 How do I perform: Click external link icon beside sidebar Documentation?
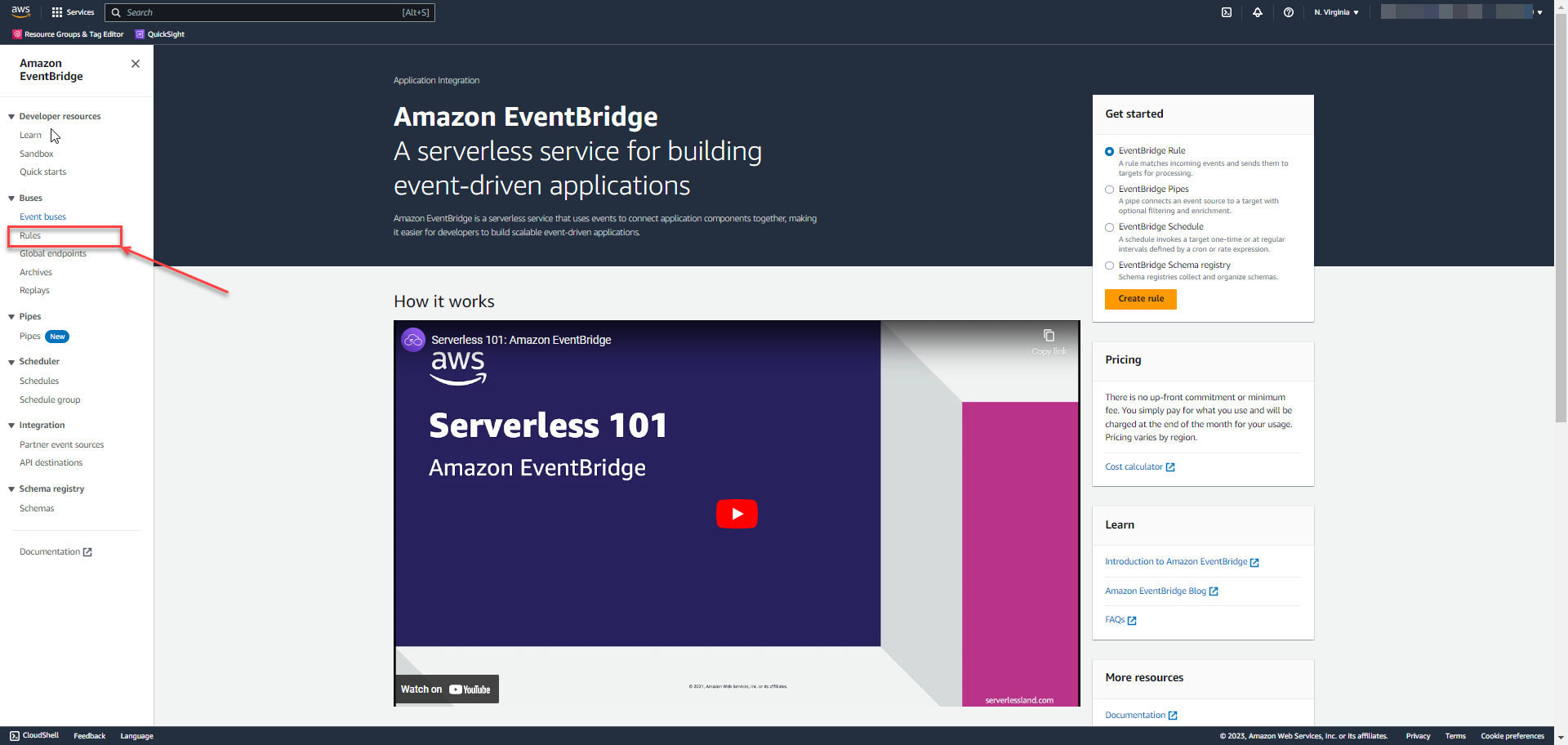(87, 552)
